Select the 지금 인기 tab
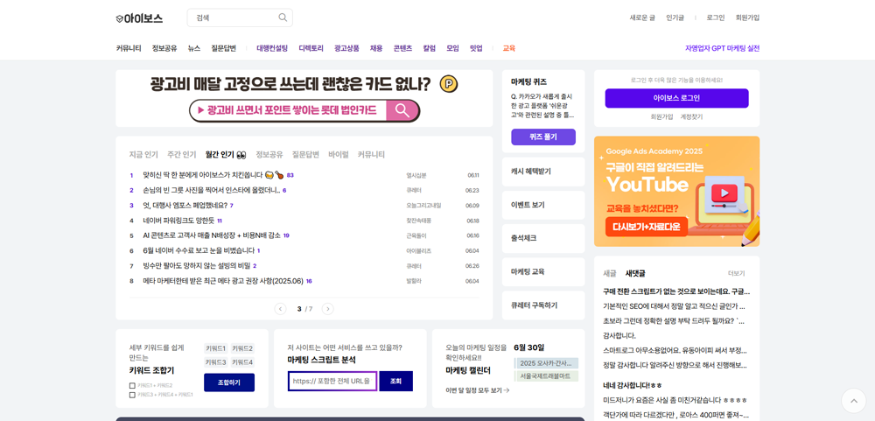875x421 pixels. [x=143, y=154]
